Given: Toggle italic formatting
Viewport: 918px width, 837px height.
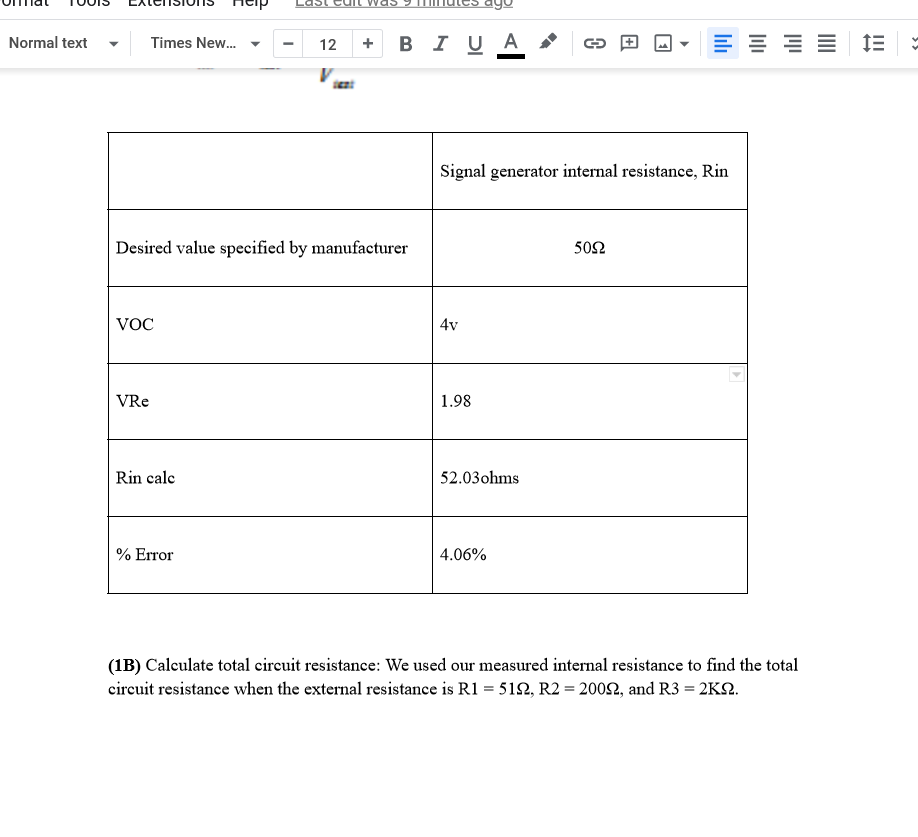Looking at the screenshot, I should pos(440,43).
